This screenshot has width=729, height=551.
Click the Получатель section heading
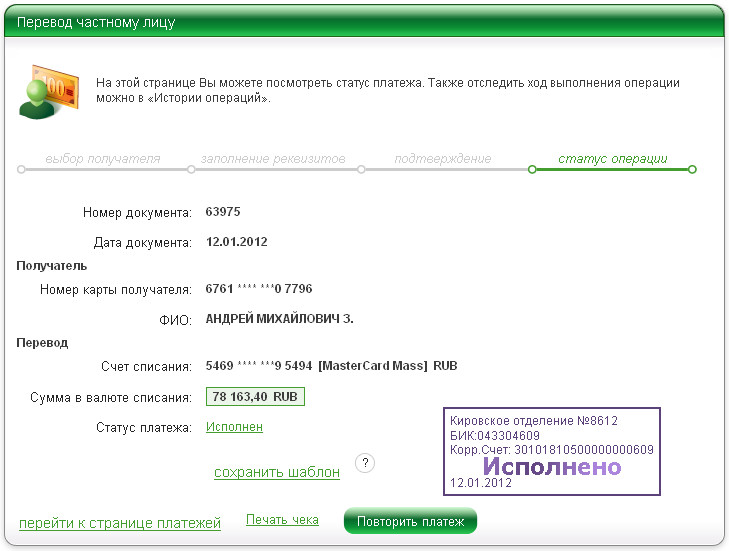tap(52, 266)
